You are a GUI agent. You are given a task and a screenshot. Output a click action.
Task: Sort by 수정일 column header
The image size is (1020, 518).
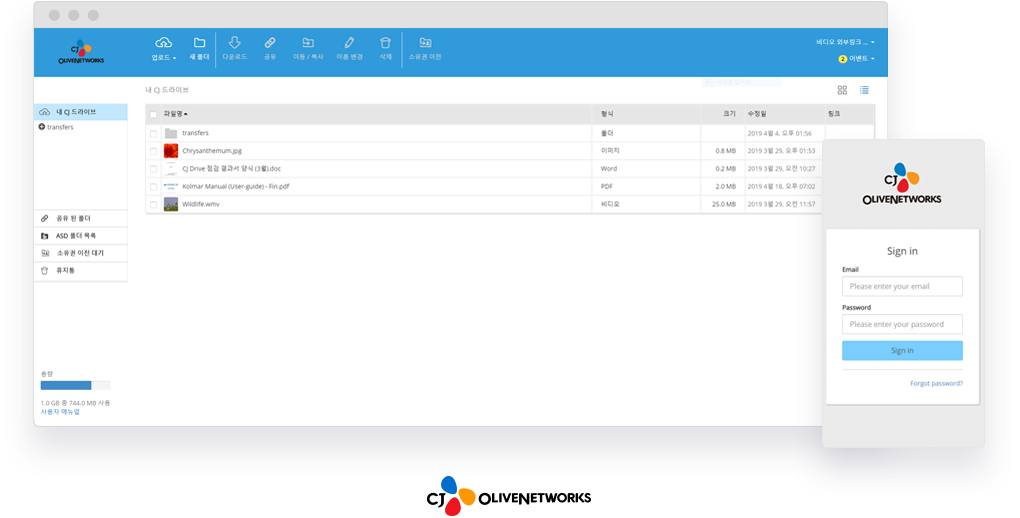(x=757, y=114)
